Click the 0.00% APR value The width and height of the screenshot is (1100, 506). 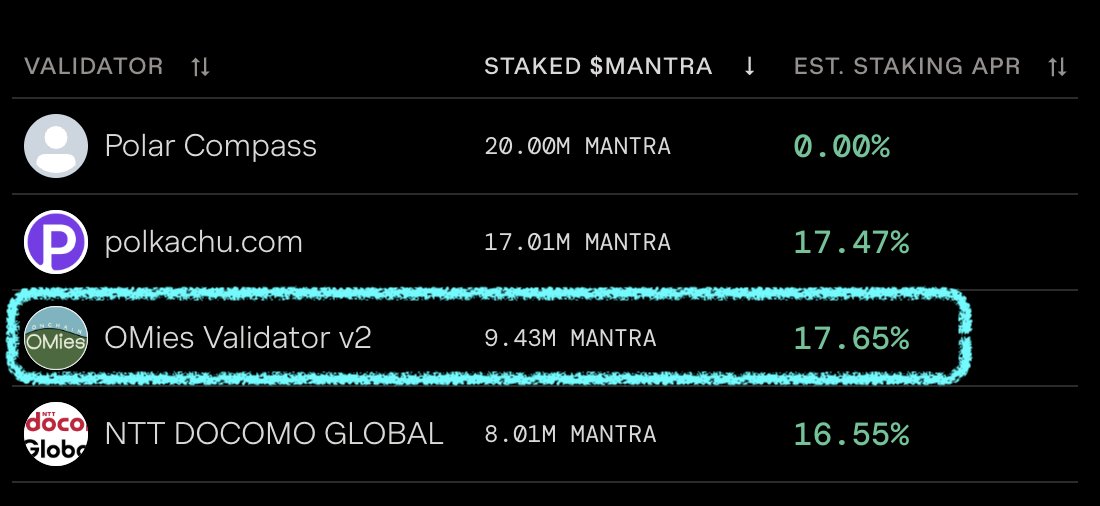[x=841, y=147]
